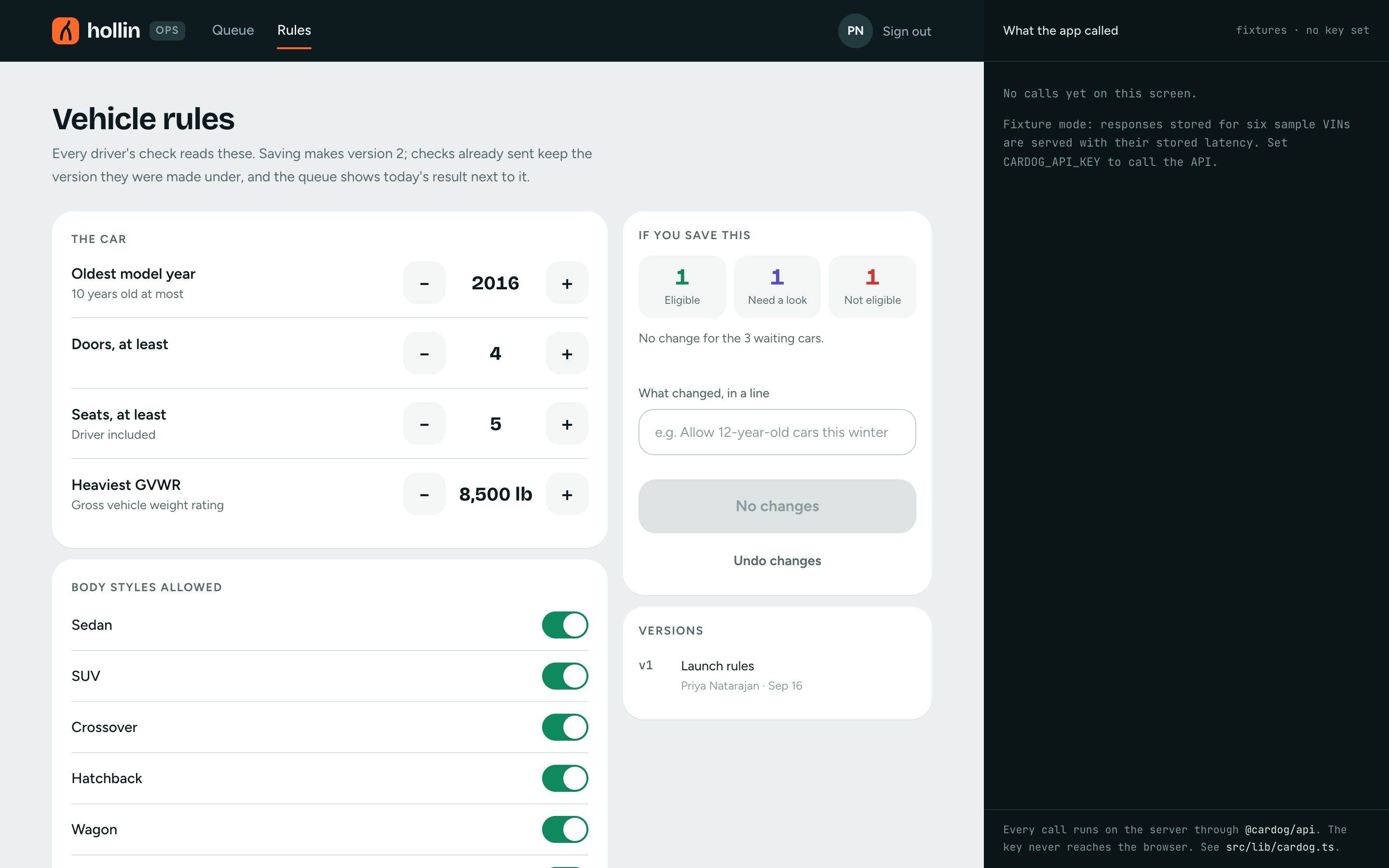Focus the 'What changed, in a line' field
This screenshot has width=1389, height=868.
777,432
